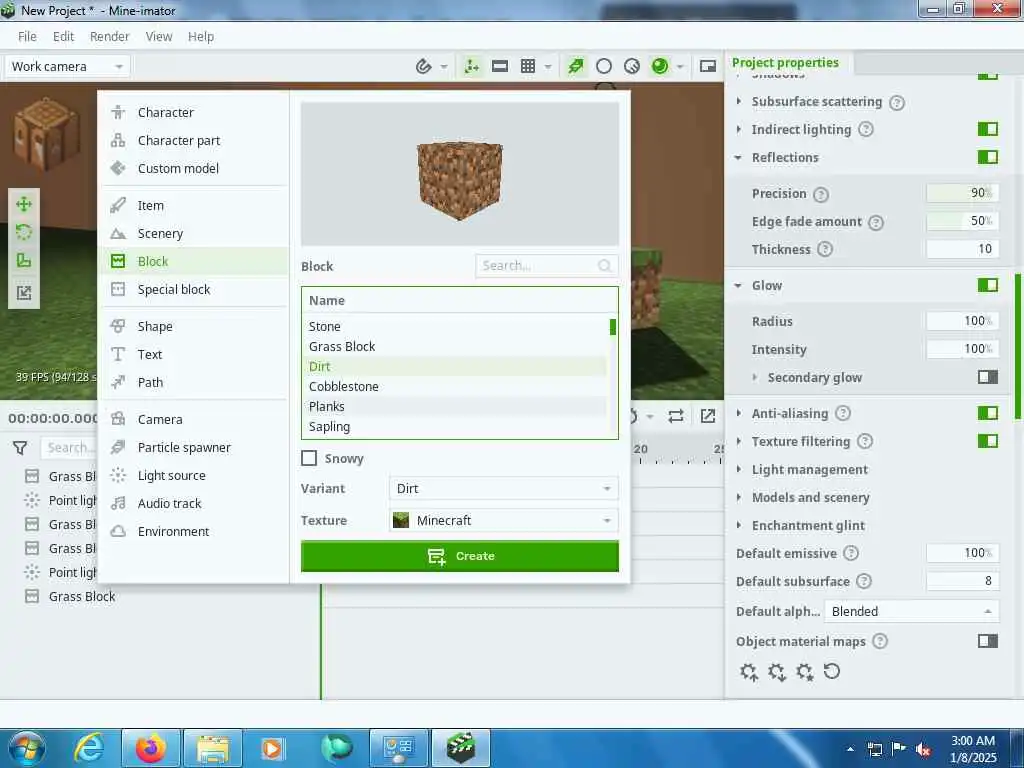Viewport: 1024px width, 768px height.
Task: Click the reset circular arrow icon
Action: coord(832,671)
